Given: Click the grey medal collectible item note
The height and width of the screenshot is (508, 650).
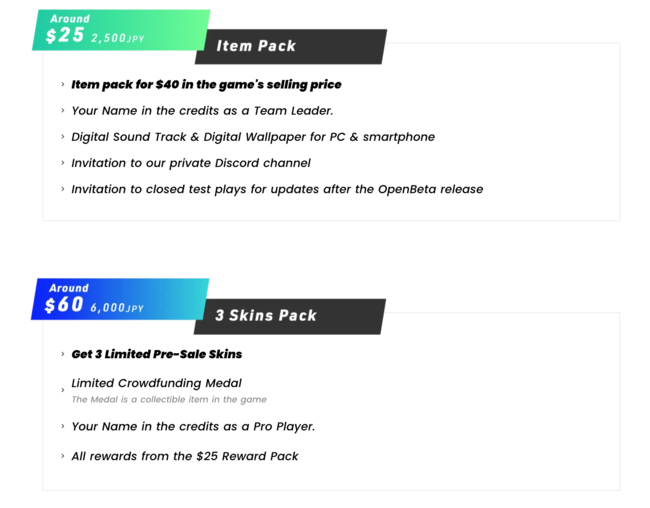Looking at the screenshot, I should (169, 399).
